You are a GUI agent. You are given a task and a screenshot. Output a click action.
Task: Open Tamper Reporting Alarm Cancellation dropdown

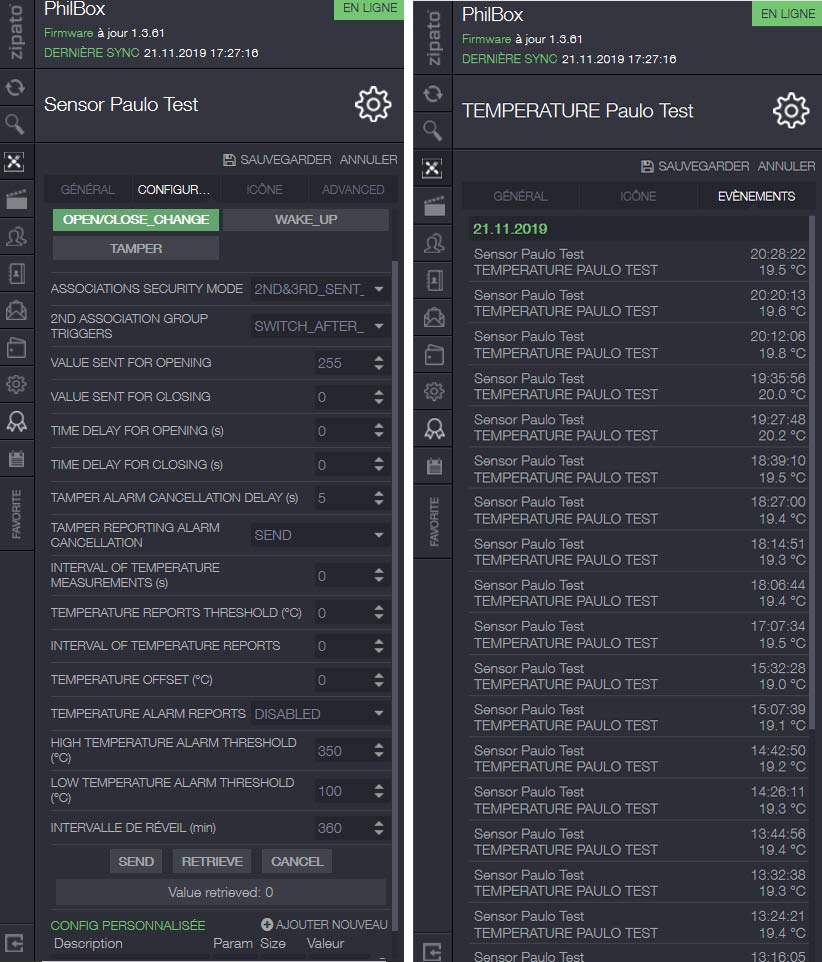[x=319, y=535]
